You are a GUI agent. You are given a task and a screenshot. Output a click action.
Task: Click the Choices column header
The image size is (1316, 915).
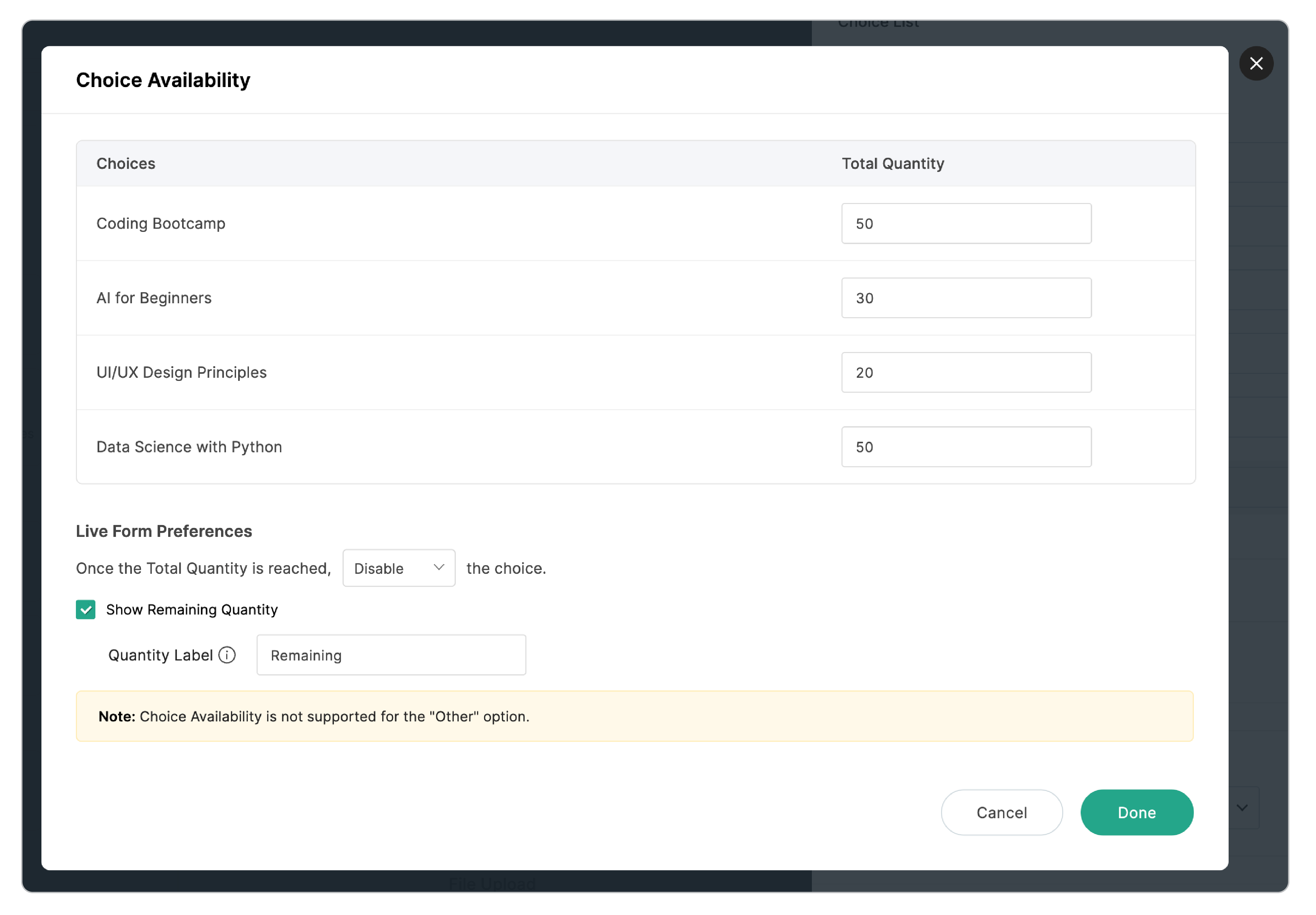point(126,163)
